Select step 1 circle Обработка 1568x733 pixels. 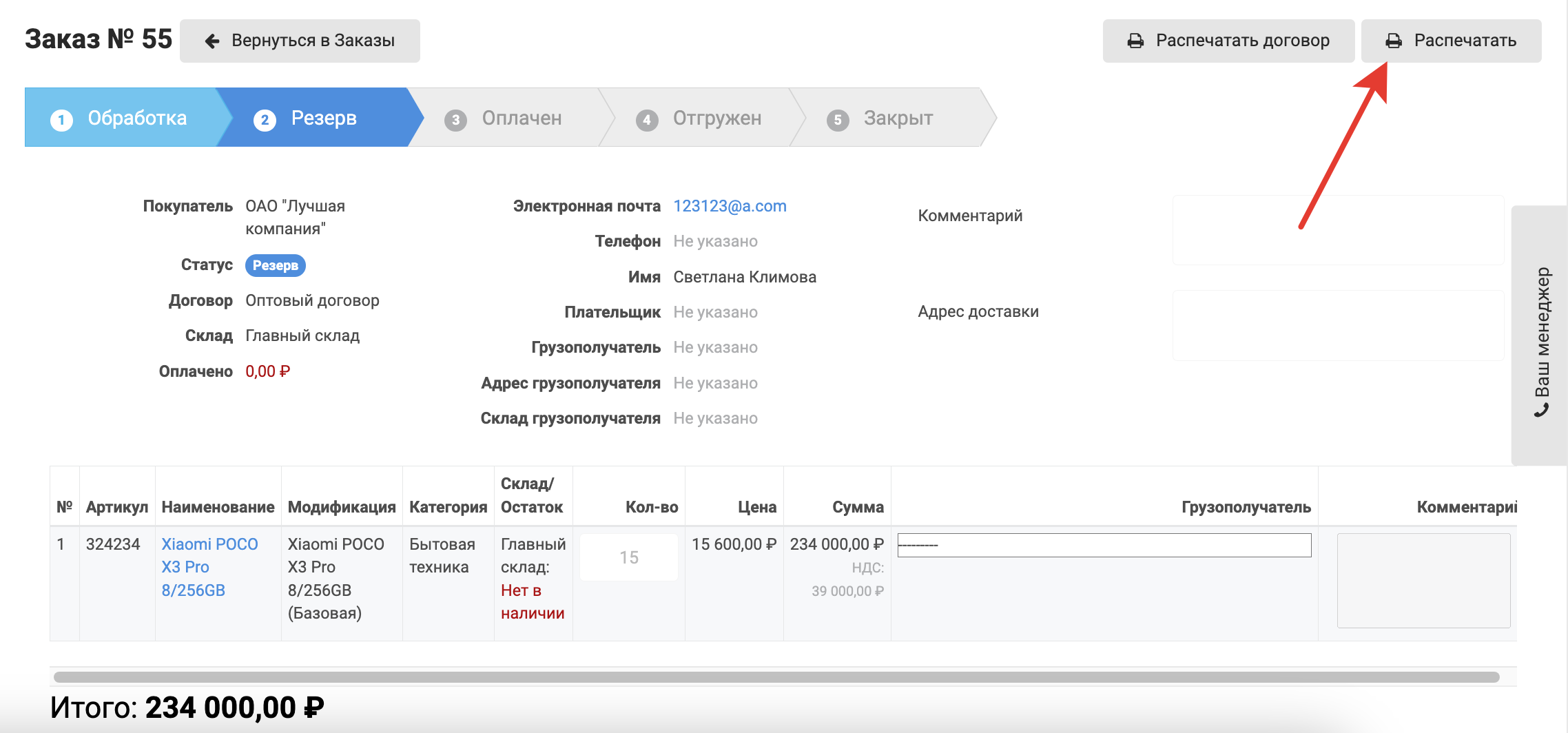coord(61,120)
